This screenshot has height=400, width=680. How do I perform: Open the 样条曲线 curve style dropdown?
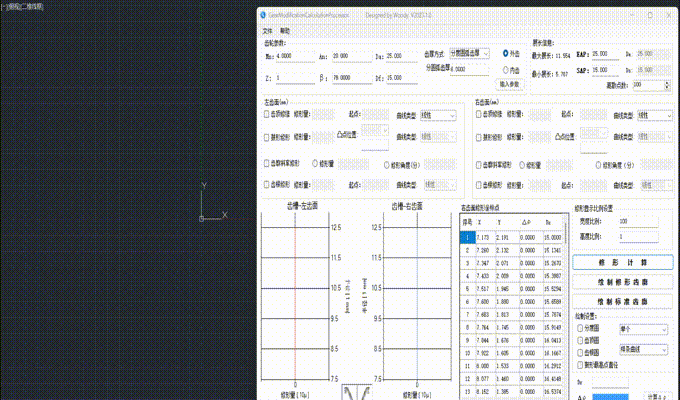(644, 349)
